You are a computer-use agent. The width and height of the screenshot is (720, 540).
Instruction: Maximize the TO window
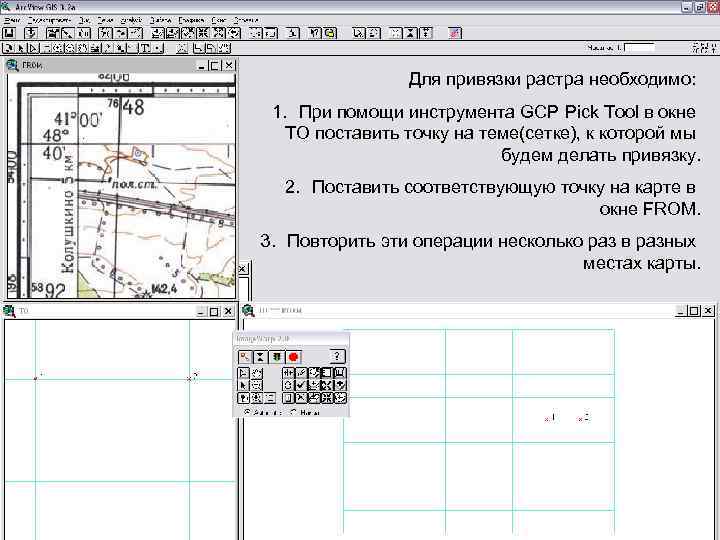pyautogui.click(x=214, y=311)
